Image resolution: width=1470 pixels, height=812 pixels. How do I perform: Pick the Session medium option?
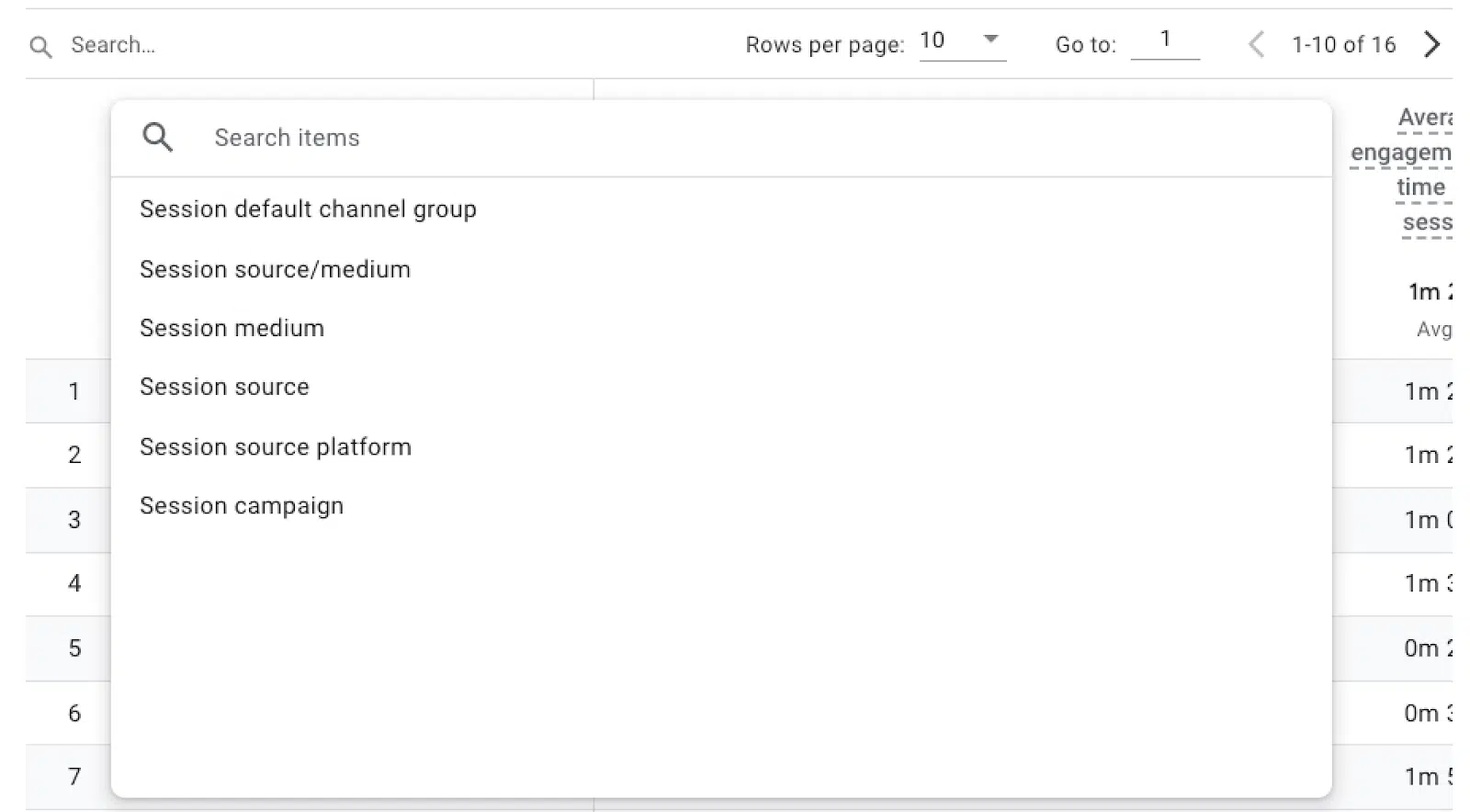[x=232, y=328]
